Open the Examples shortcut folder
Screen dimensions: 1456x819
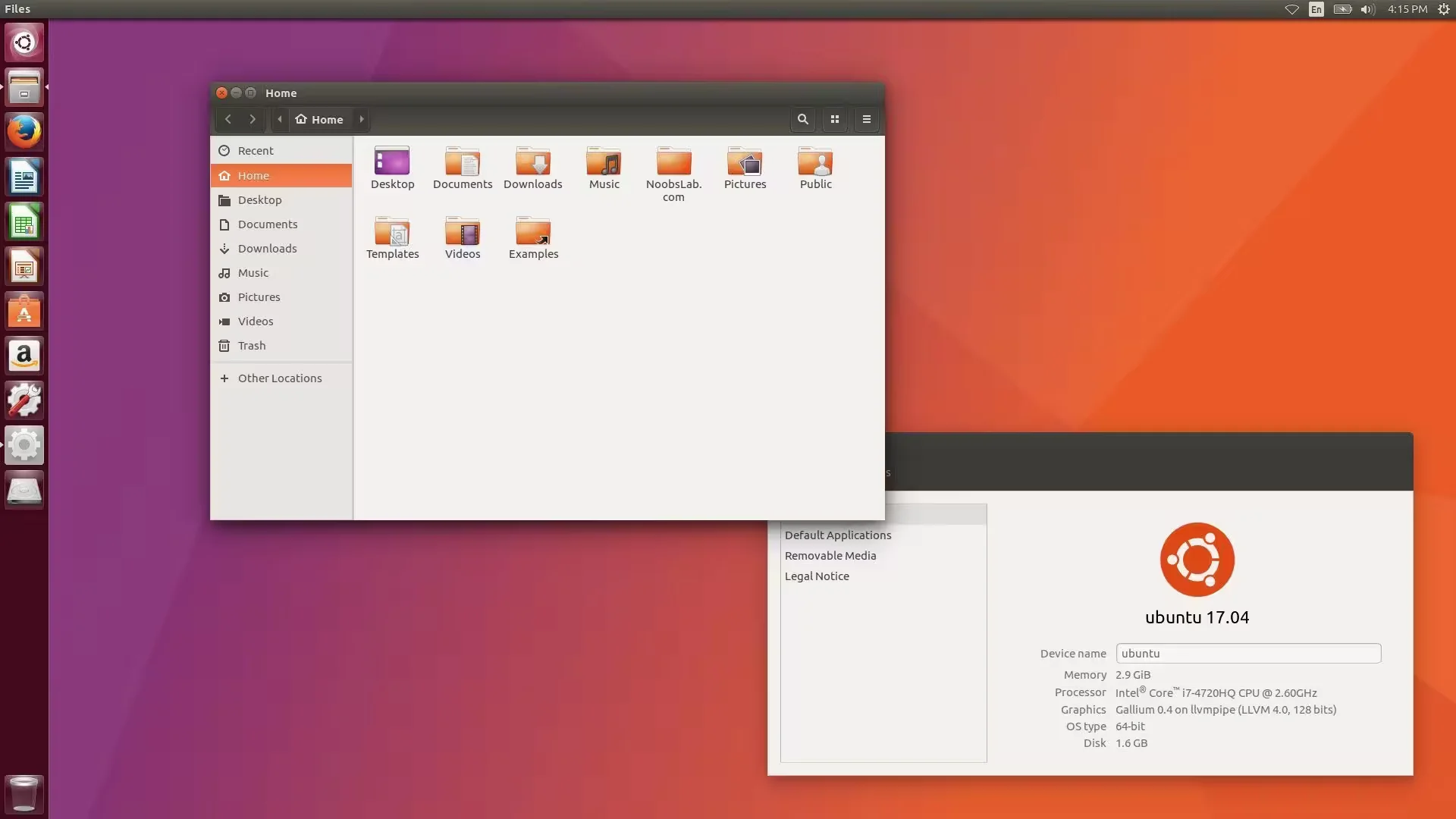[x=533, y=237]
